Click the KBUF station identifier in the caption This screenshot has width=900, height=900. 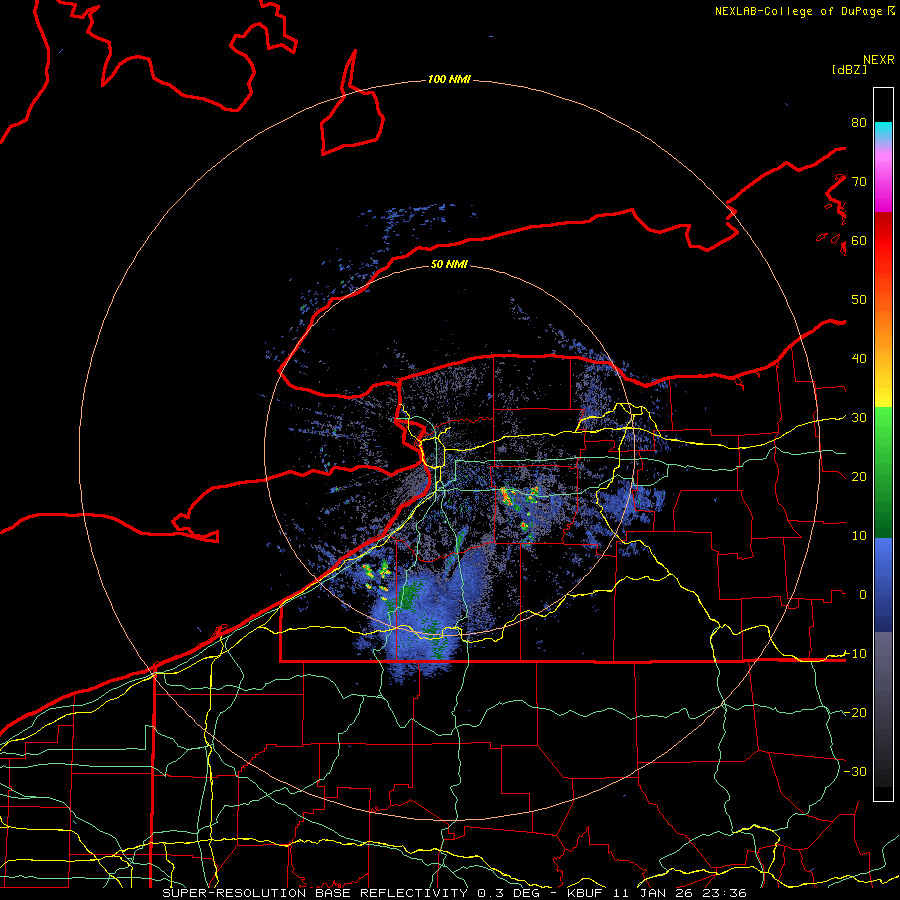point(586,893)
